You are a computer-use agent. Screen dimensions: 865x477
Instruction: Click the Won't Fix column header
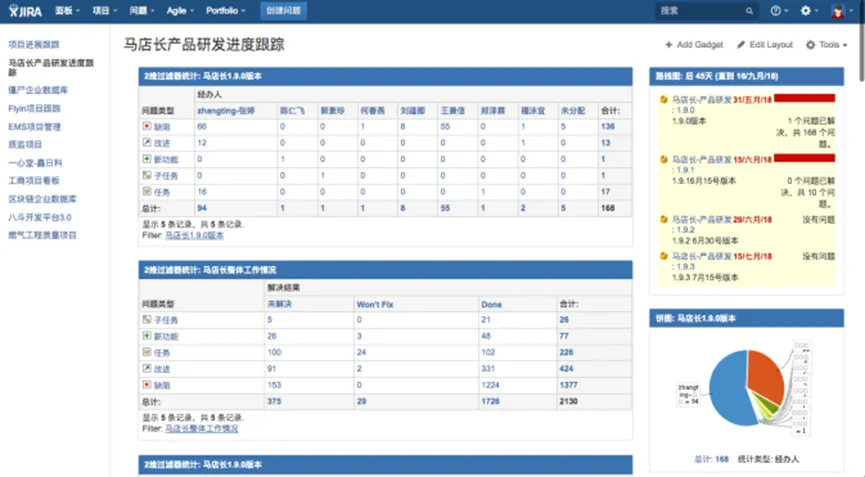click(375, 304)
